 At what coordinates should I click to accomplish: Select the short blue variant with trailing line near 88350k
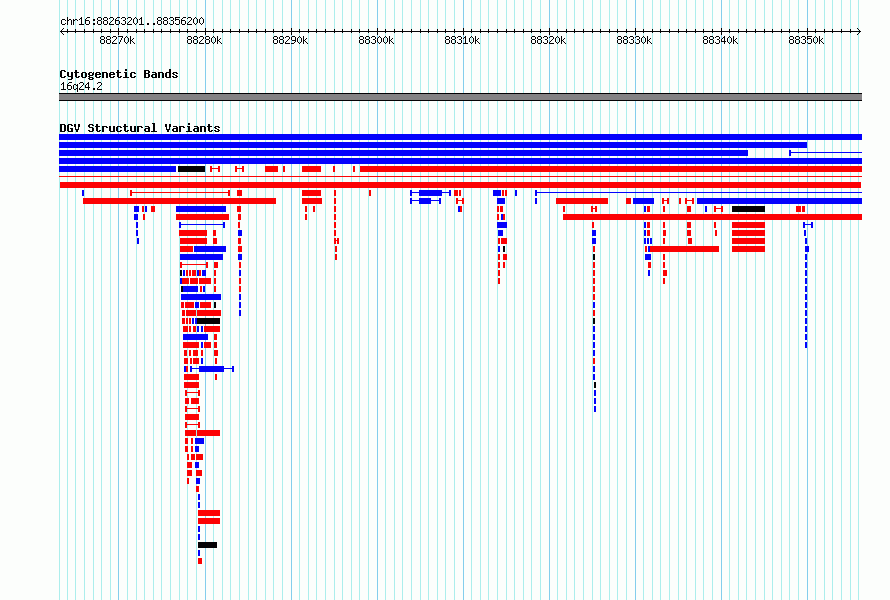pyautogui.click(x=826, y=153)
